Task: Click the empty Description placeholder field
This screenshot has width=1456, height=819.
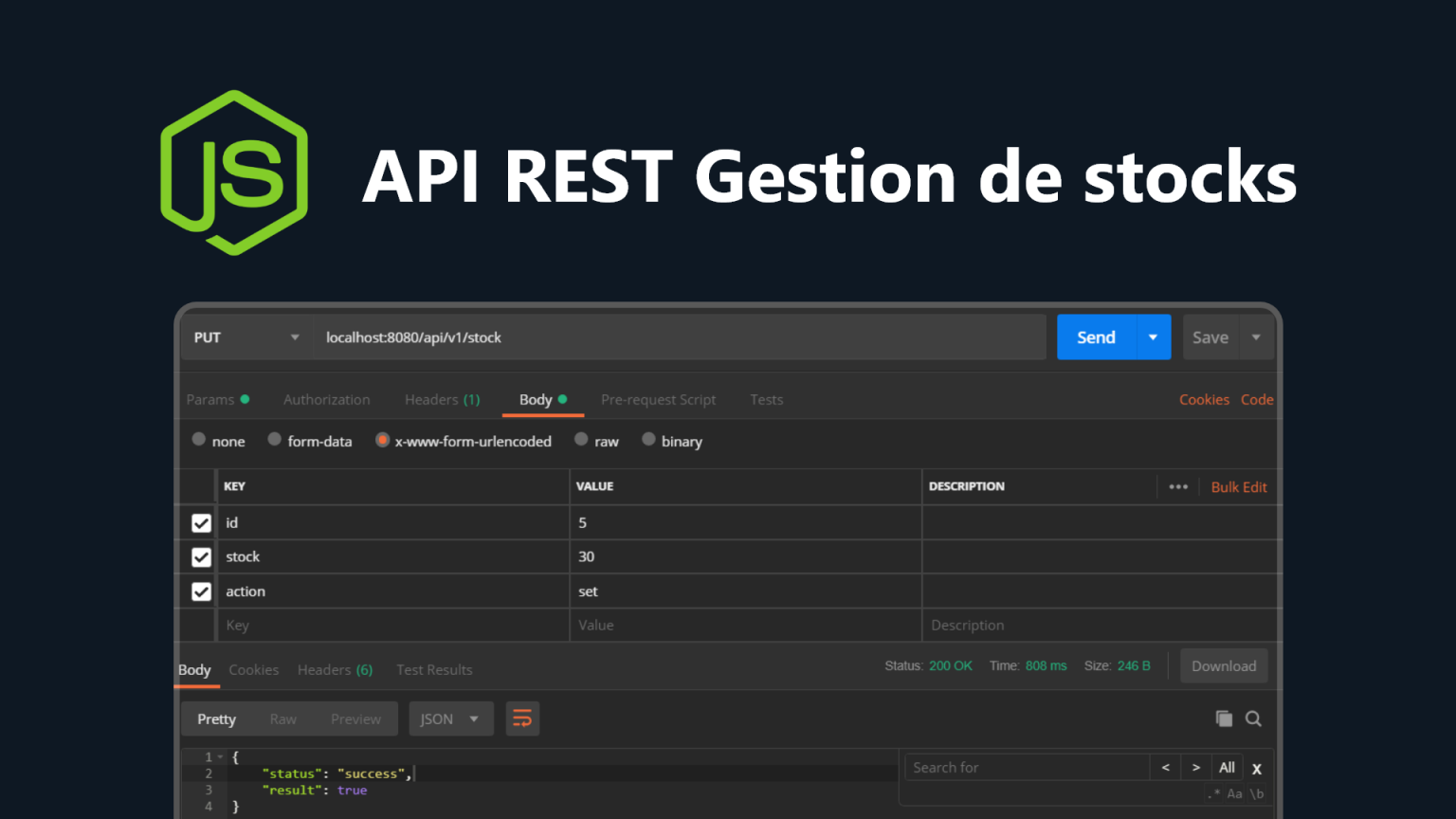Action: tap(1101, 626)
